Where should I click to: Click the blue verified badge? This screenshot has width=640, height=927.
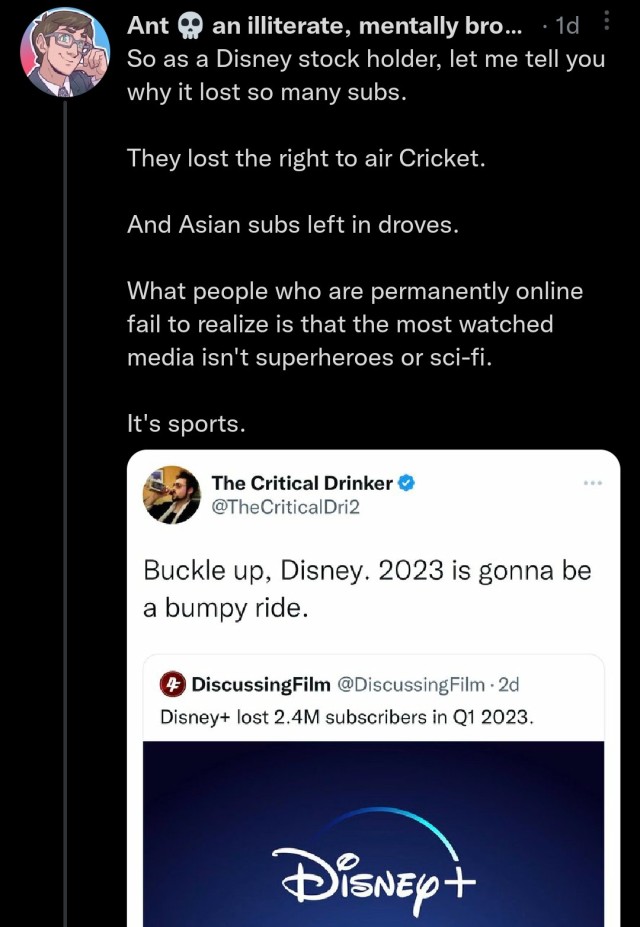[x=407, y=483]
